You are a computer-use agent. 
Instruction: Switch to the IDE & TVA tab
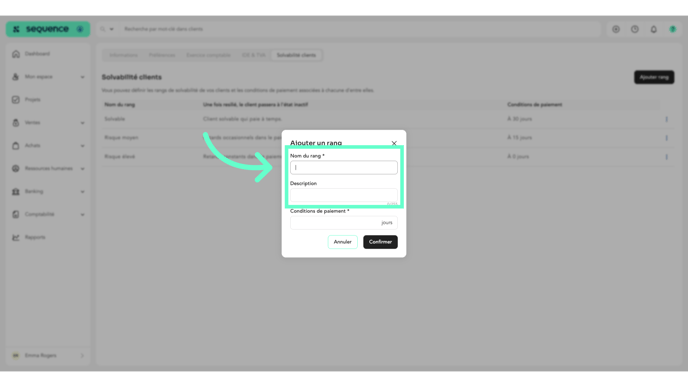click(254, 55)
